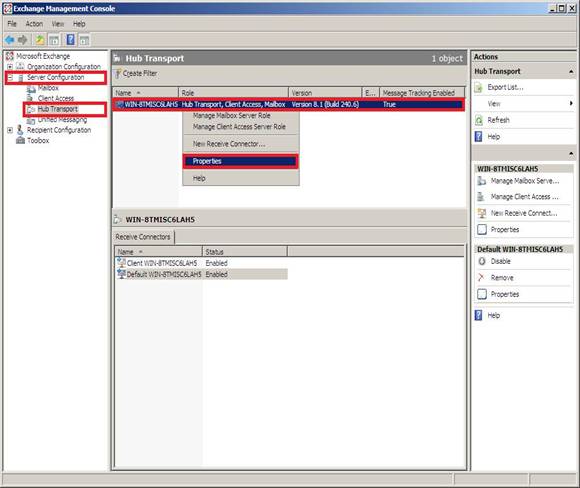Viewport: 580px width, 488px height.
Task: Click the bottom Help icon in Actions
Action: coord(479,315)
